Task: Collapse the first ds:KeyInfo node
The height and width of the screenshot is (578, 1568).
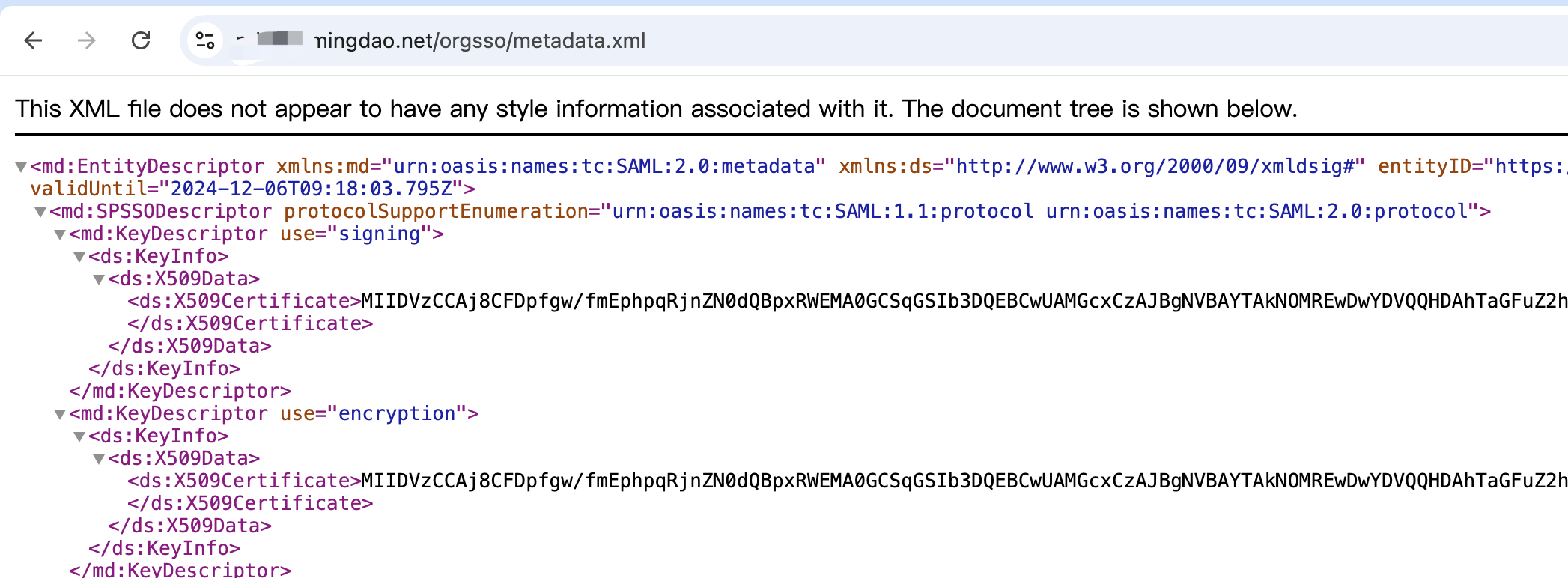Action: pos(80,257)
